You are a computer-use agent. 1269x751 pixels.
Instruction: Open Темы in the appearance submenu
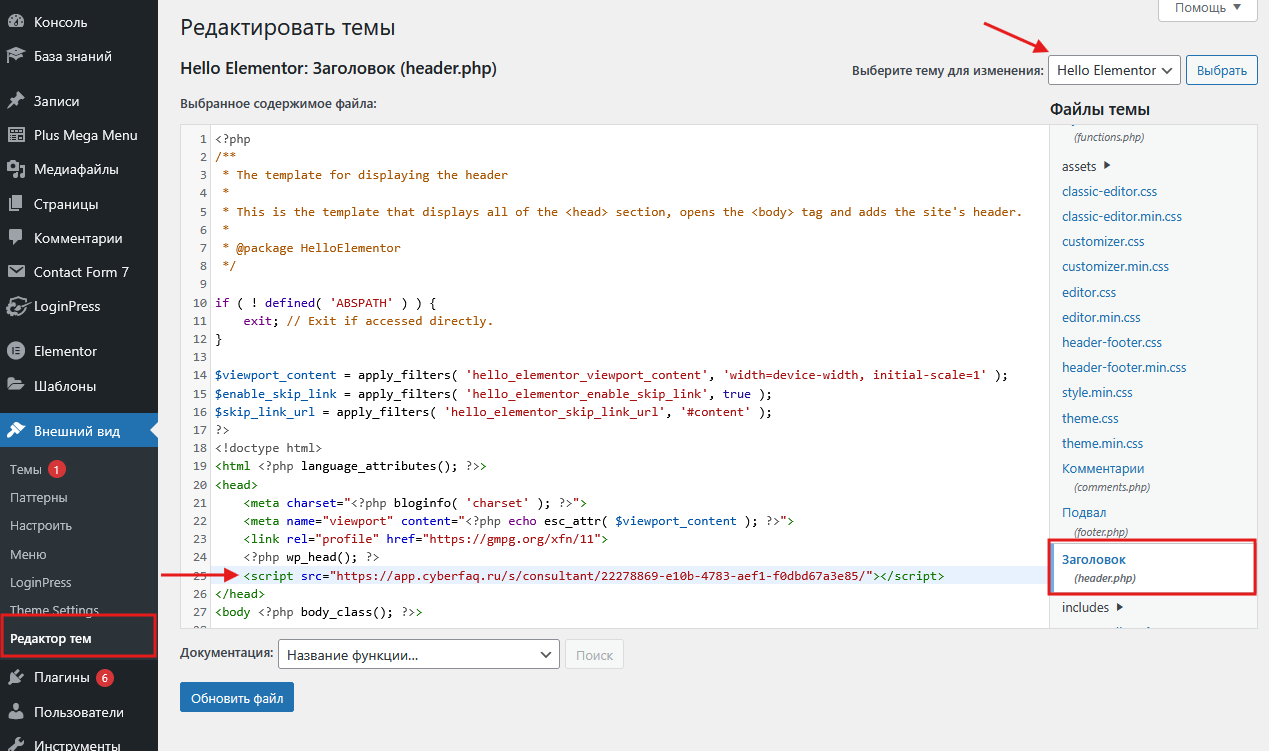point(26,469)
